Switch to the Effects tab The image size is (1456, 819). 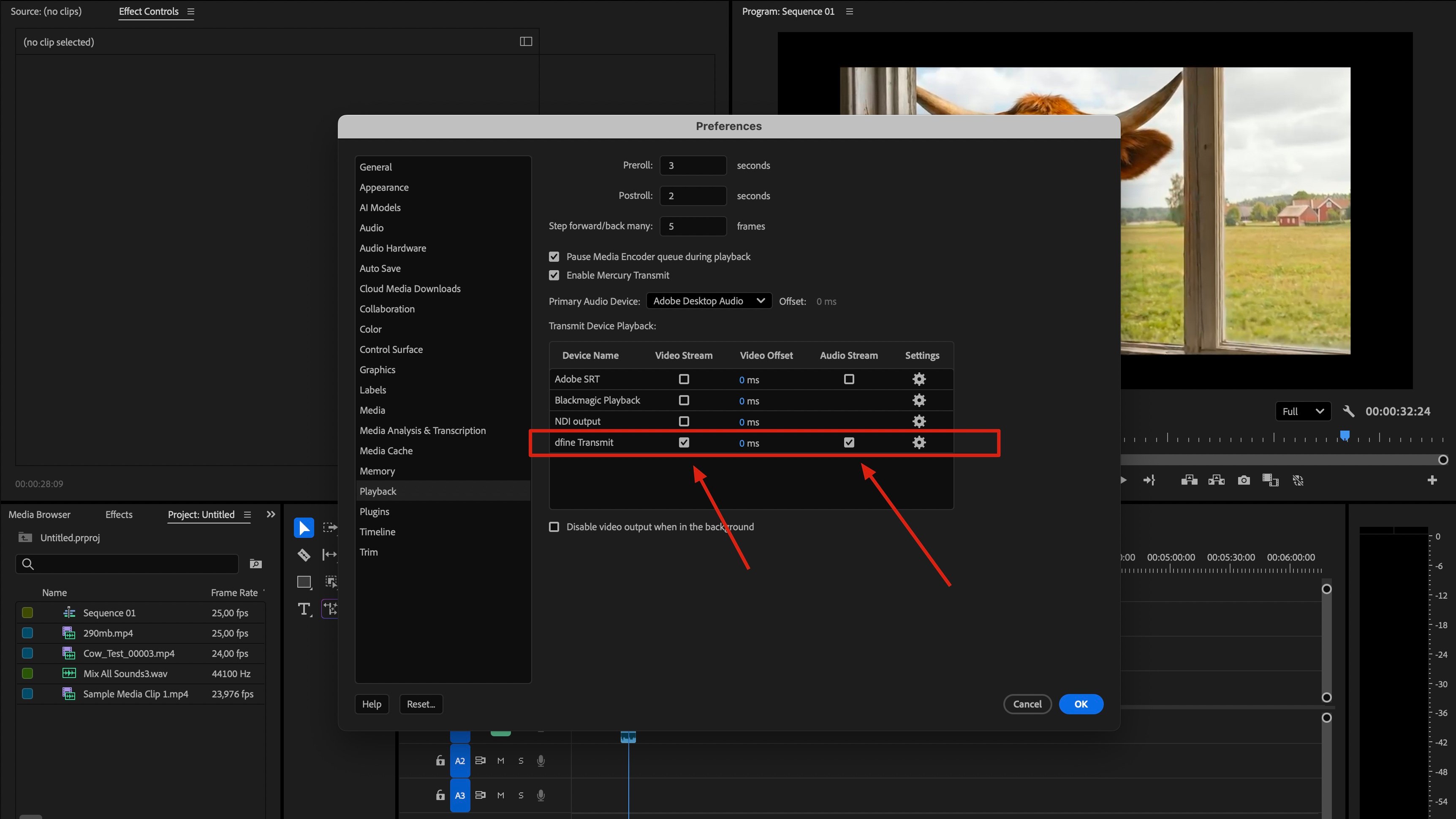pos(119,514)
